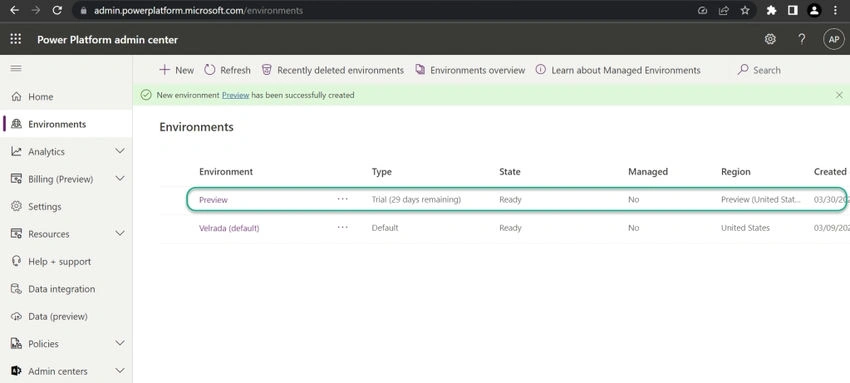Click 'Preview (United Stat...' region cell
Image resolution: width=850 pixels, height=383 pixels.
(761, 199)
